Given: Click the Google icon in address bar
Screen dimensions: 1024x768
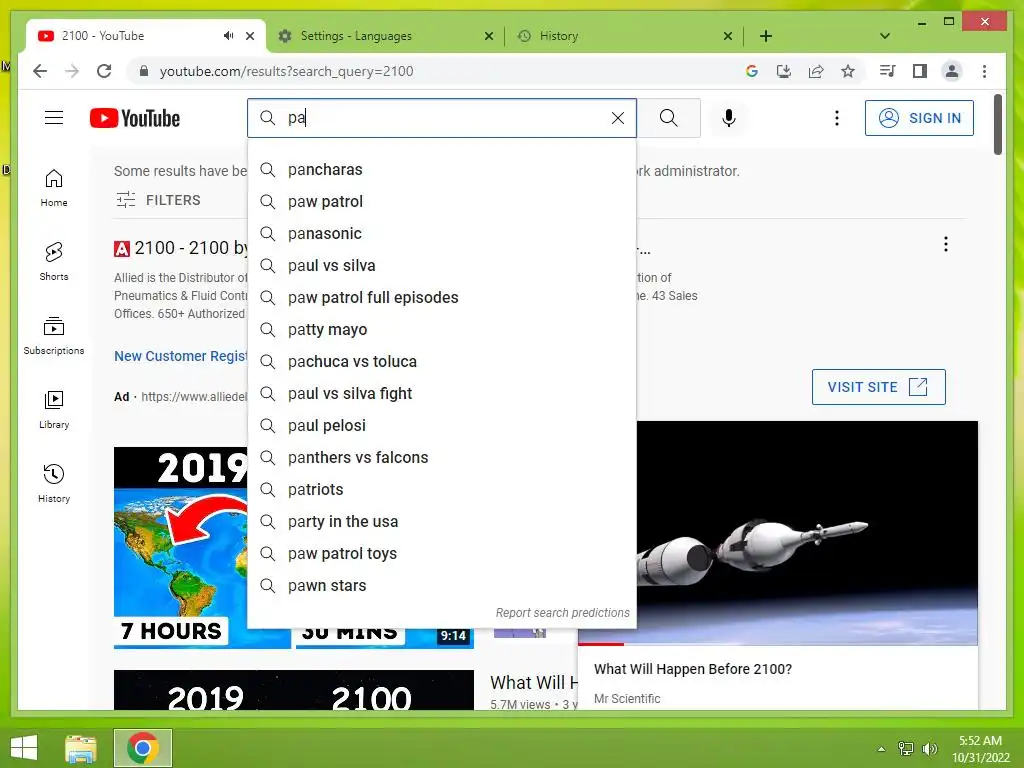Looking at the screenshot, I should pos(752,71).
